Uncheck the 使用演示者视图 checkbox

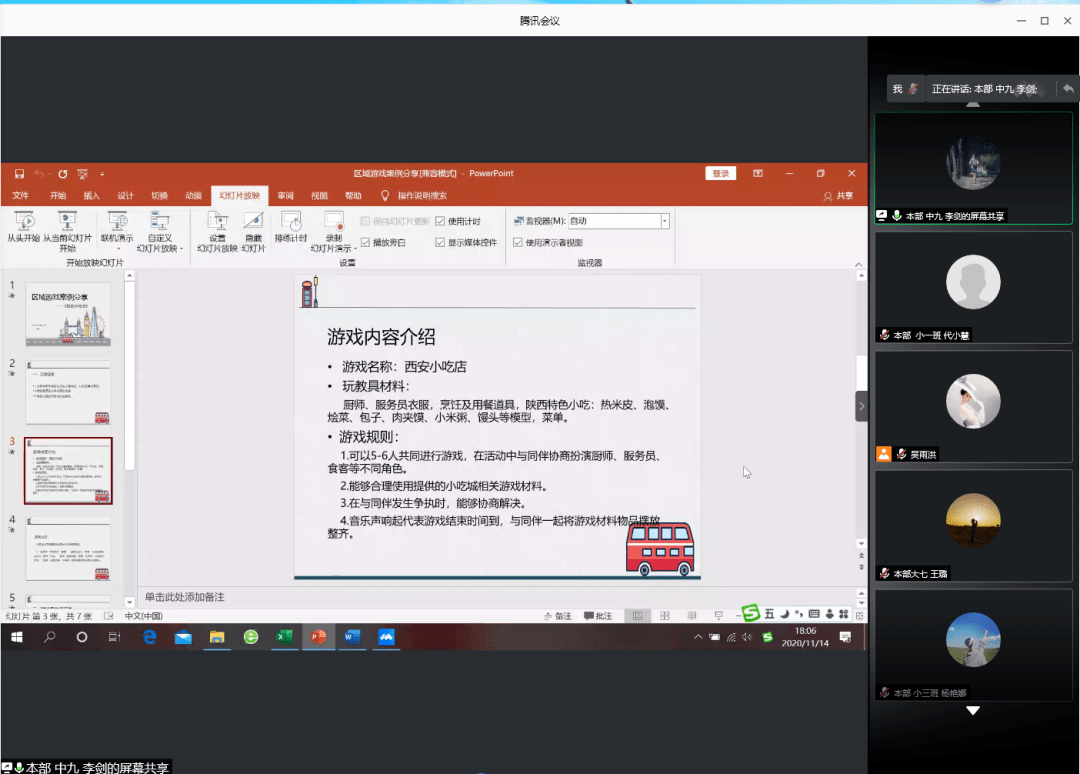pyautogui.click(x=517, y=242)
